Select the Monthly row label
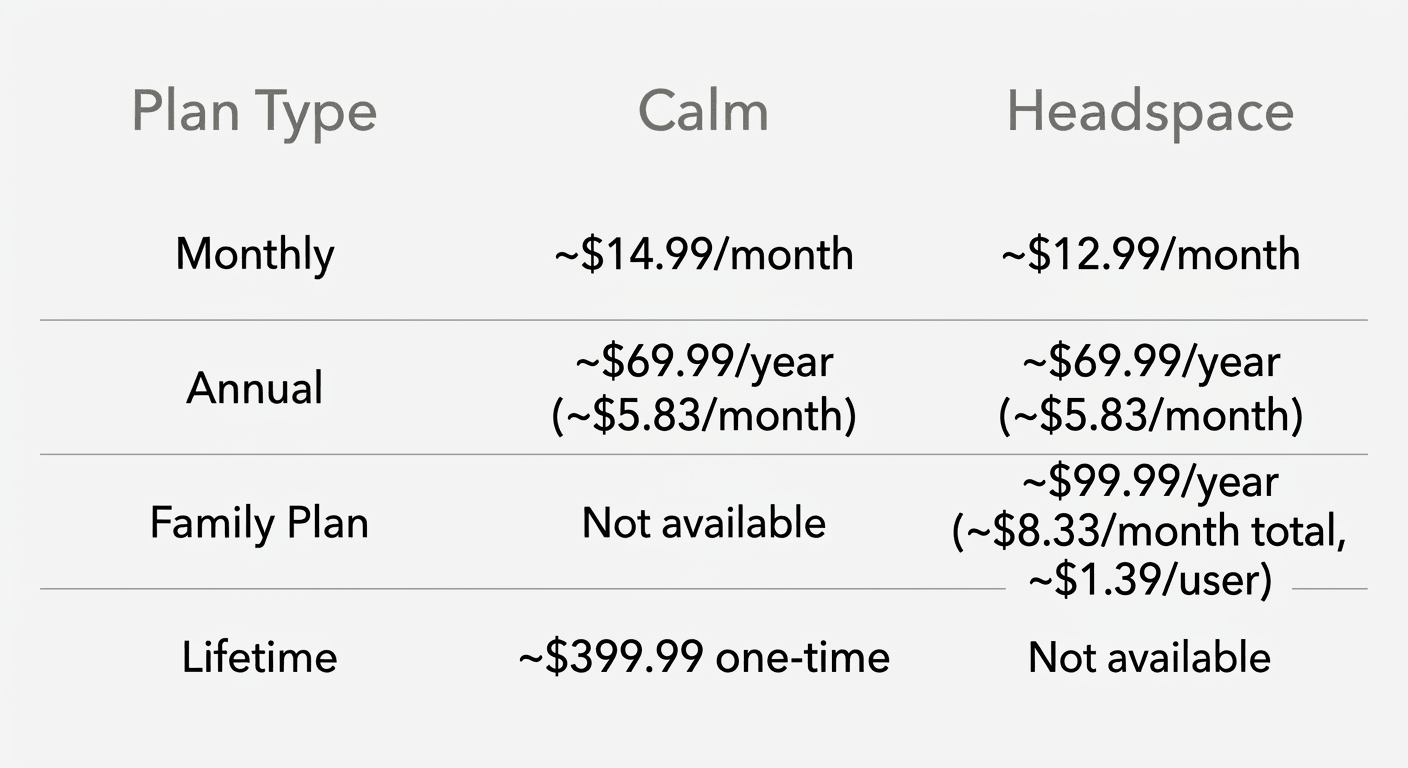The height and width of the screenshot is (768, 1408). click(254, 254)
